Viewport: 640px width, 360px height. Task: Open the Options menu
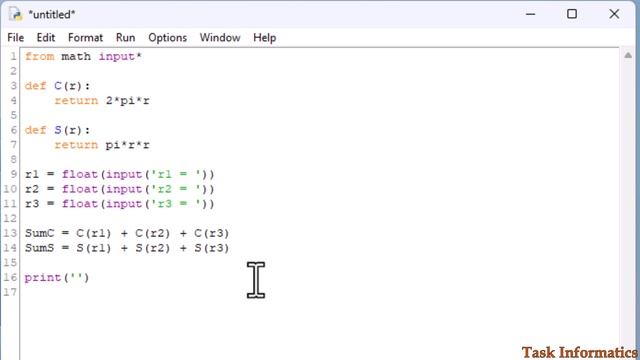pyautogui.click(x=167, y=38)
